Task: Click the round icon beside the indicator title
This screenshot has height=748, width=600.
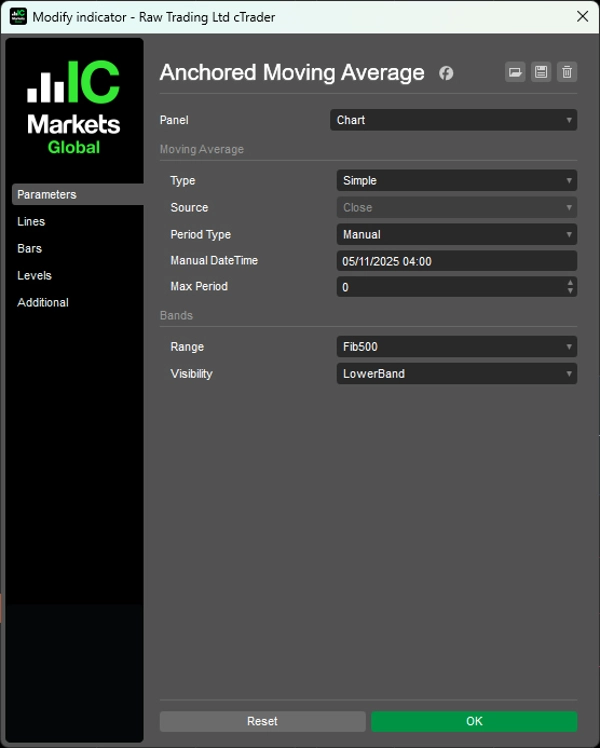Action: (446, 73)
